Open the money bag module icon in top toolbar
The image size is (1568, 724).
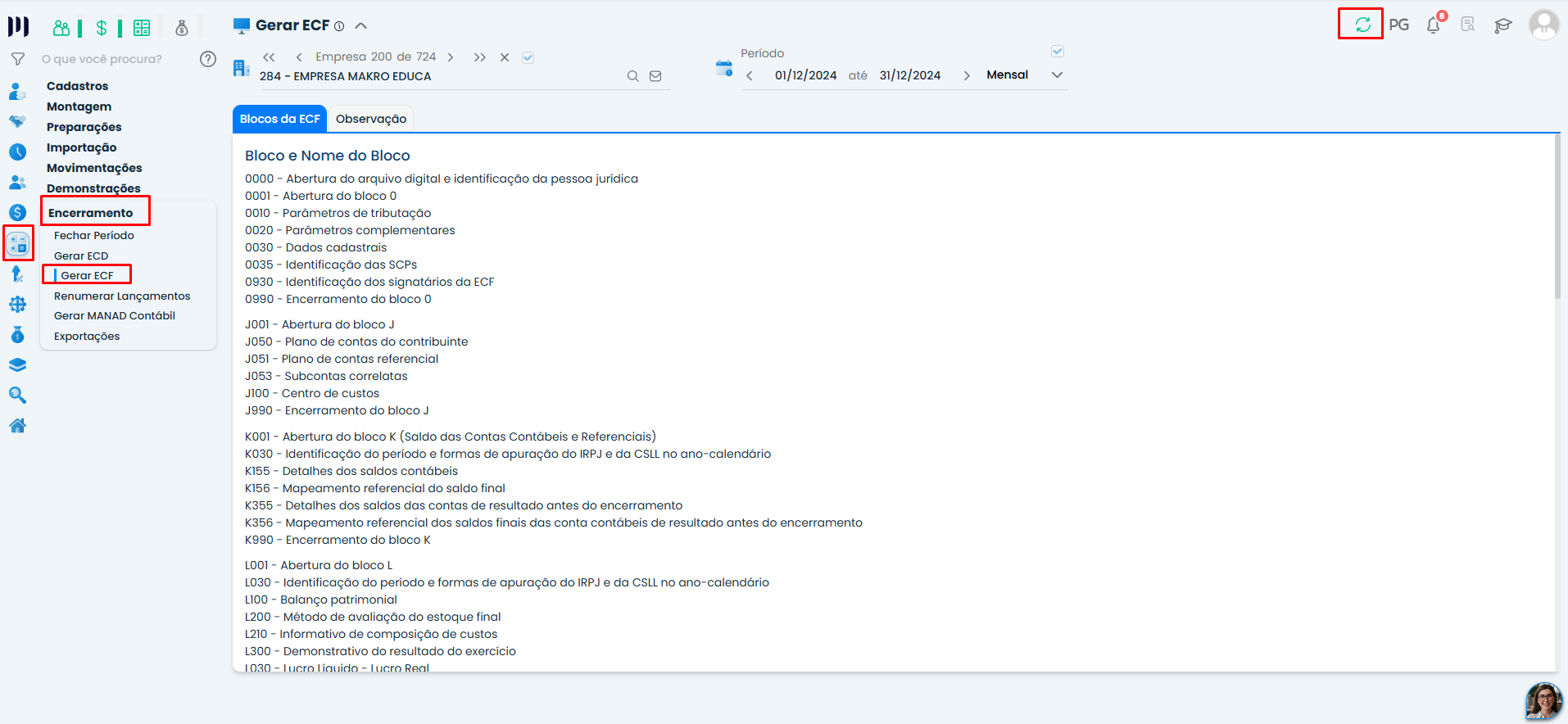(x=182, y=28)
